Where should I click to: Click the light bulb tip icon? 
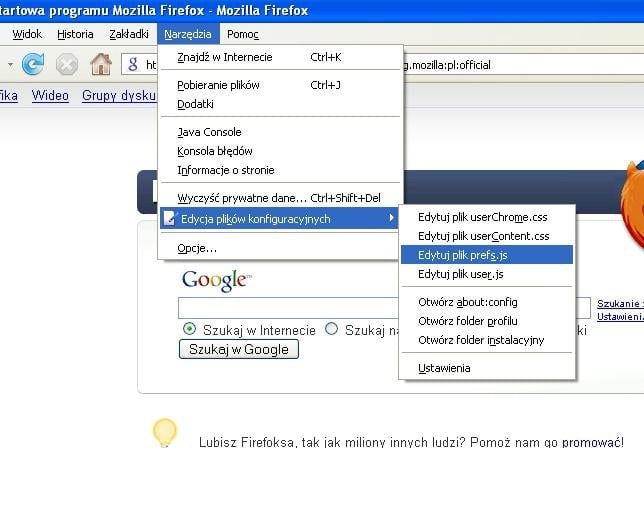tap(164, 432)
